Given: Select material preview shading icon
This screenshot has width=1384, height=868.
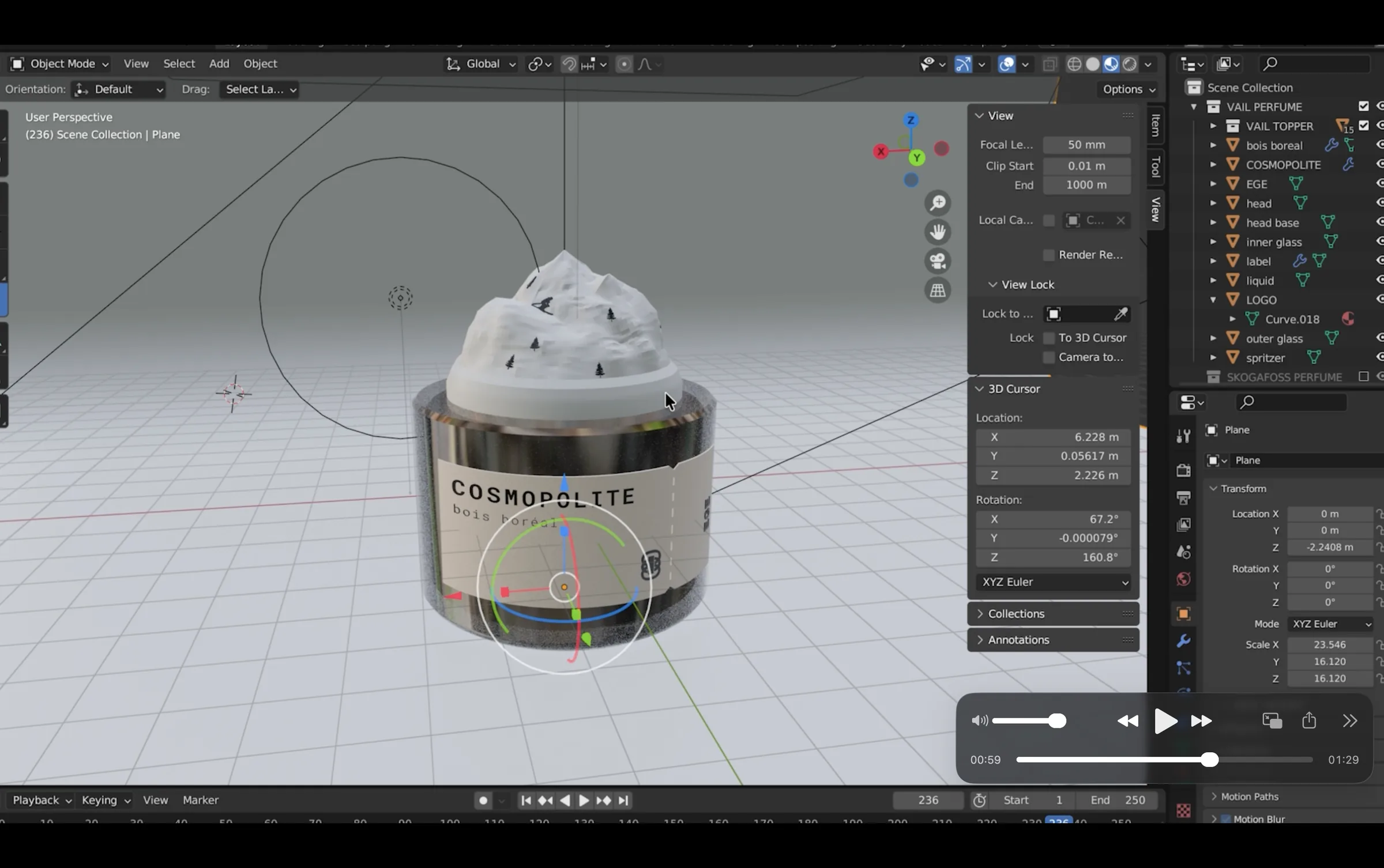Looking at the screenshot, I should point(1111,64).
